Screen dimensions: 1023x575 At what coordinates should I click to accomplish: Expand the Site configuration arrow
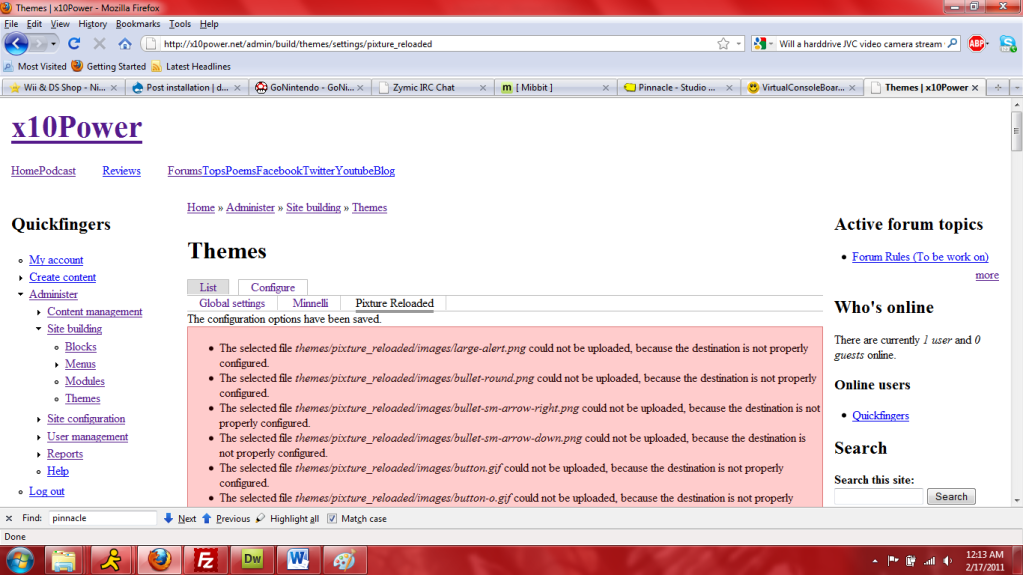tap(38, 419)
